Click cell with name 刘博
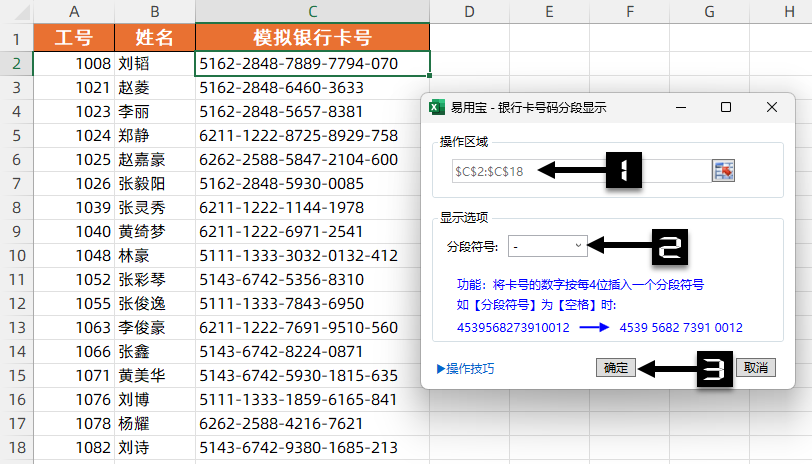This screenshot has height=464, width=812. 155,399
